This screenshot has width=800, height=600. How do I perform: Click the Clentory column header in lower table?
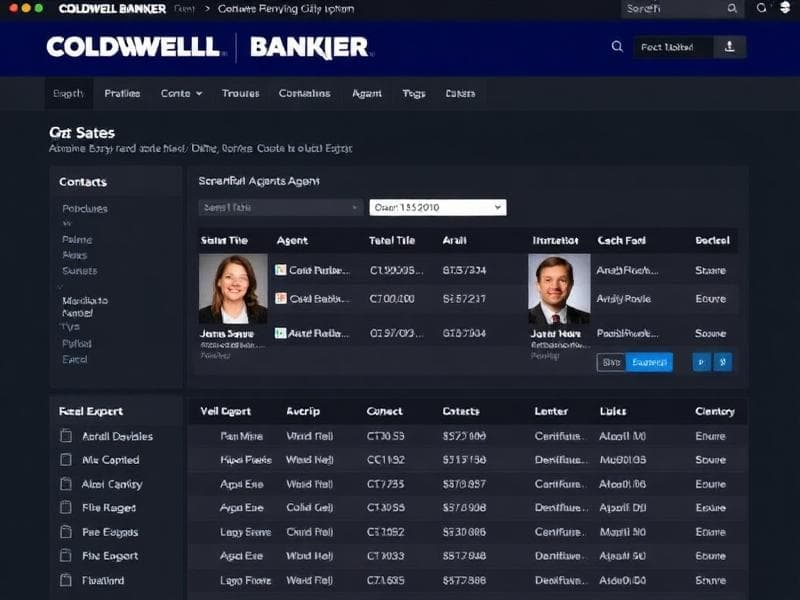[715, 411]
